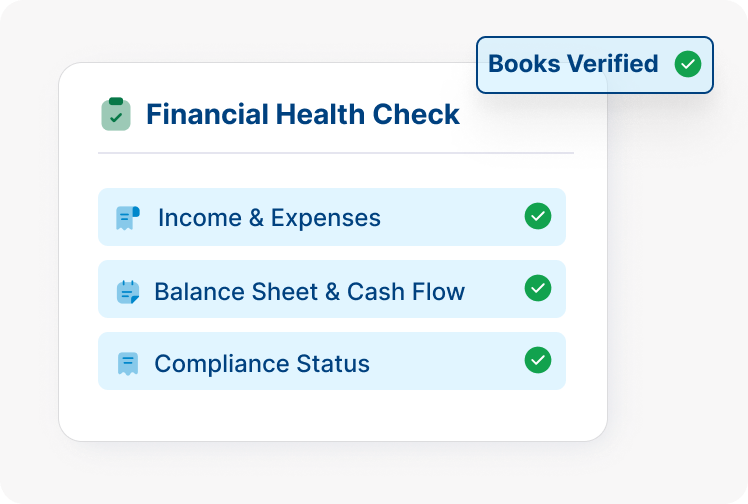
Task: Toggle the Income & Expenses green checkmark
Action: tap(538, 216)
